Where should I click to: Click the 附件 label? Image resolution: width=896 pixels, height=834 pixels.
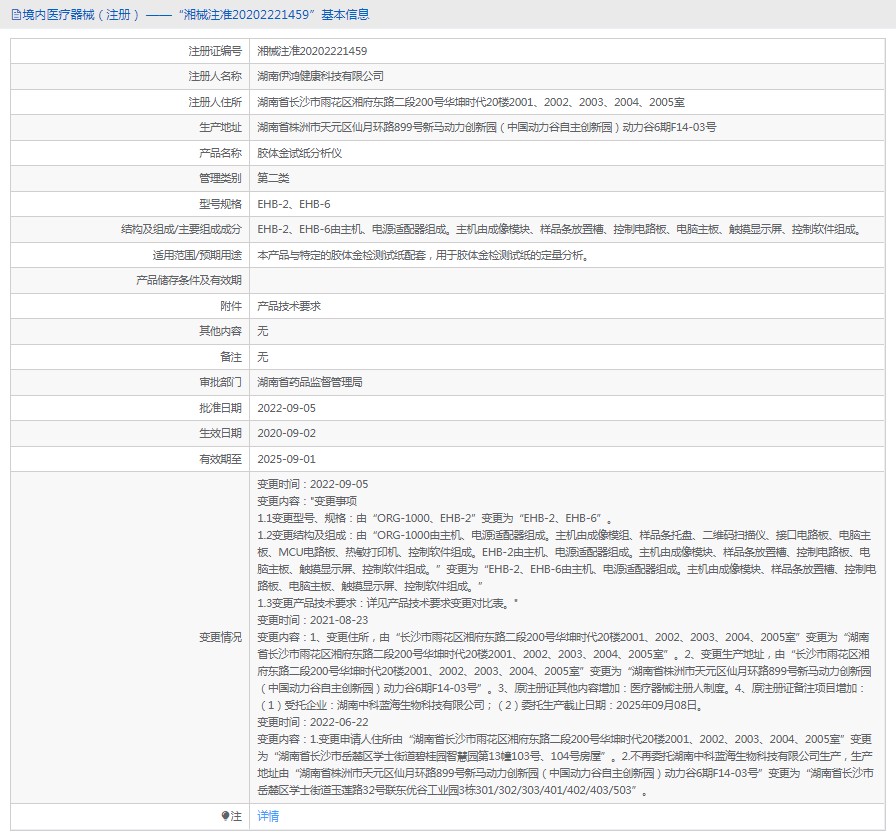231,306
